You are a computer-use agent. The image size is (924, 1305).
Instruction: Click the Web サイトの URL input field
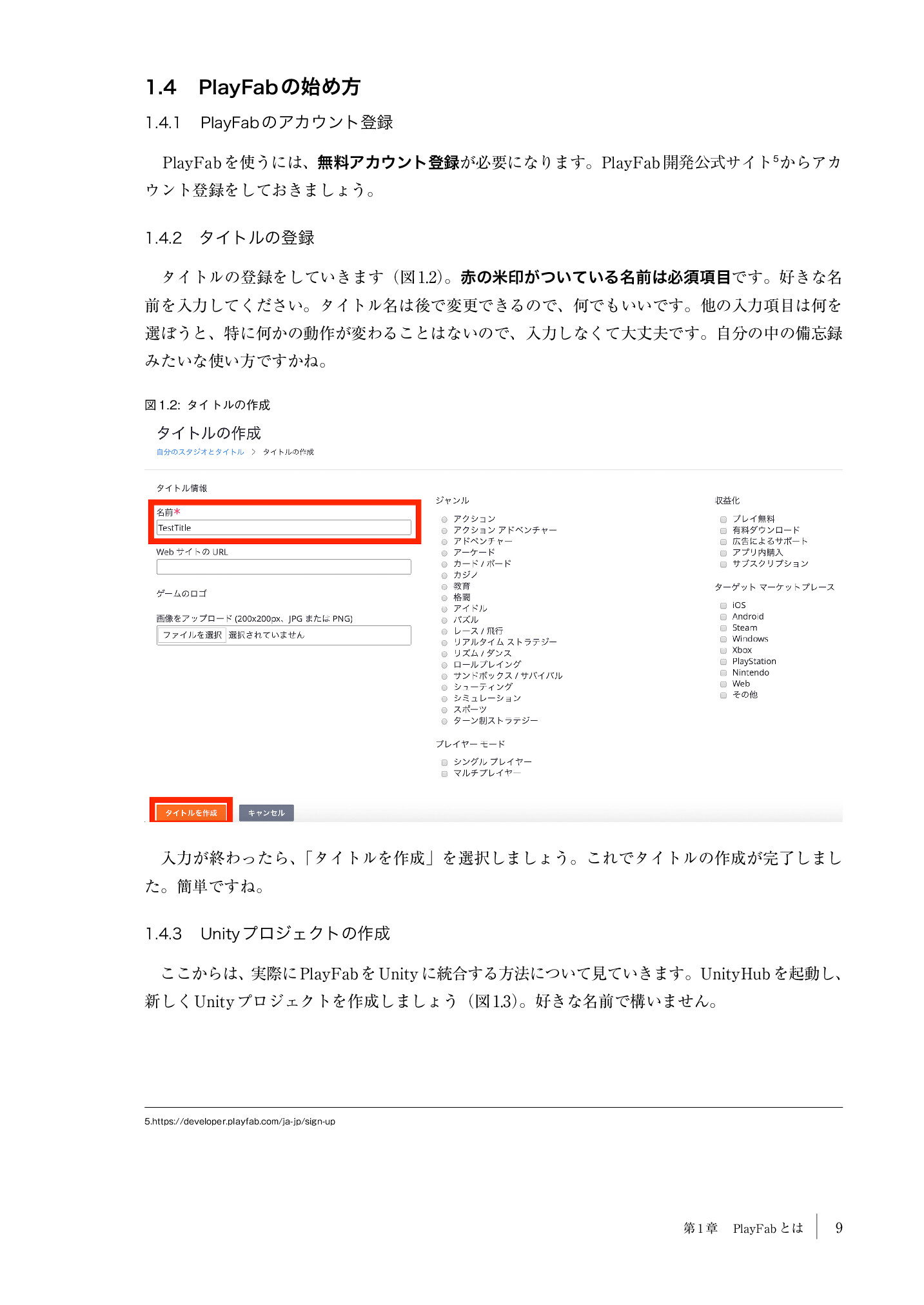(284, 567)
